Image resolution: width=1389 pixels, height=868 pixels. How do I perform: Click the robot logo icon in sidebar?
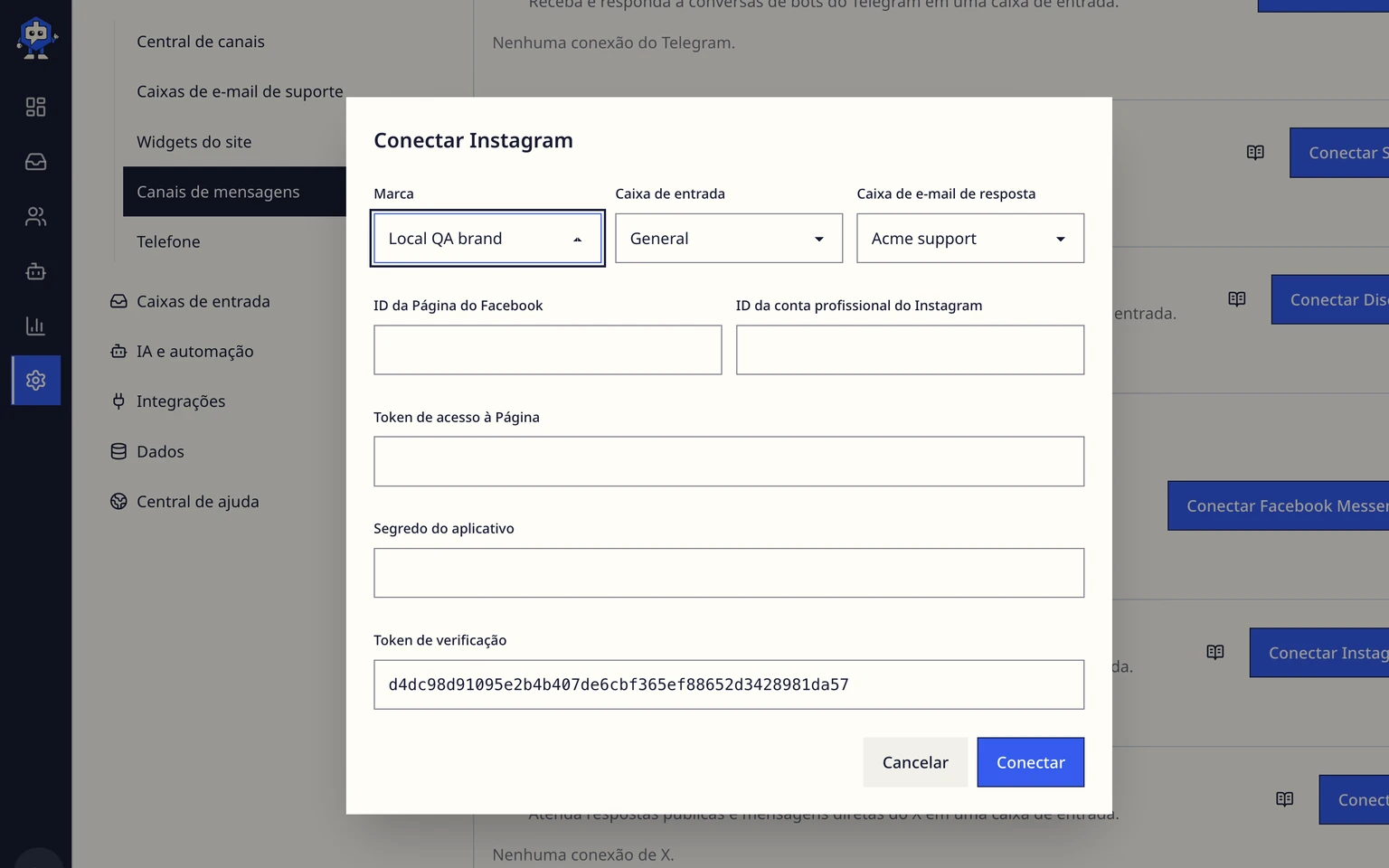(36, 38)
